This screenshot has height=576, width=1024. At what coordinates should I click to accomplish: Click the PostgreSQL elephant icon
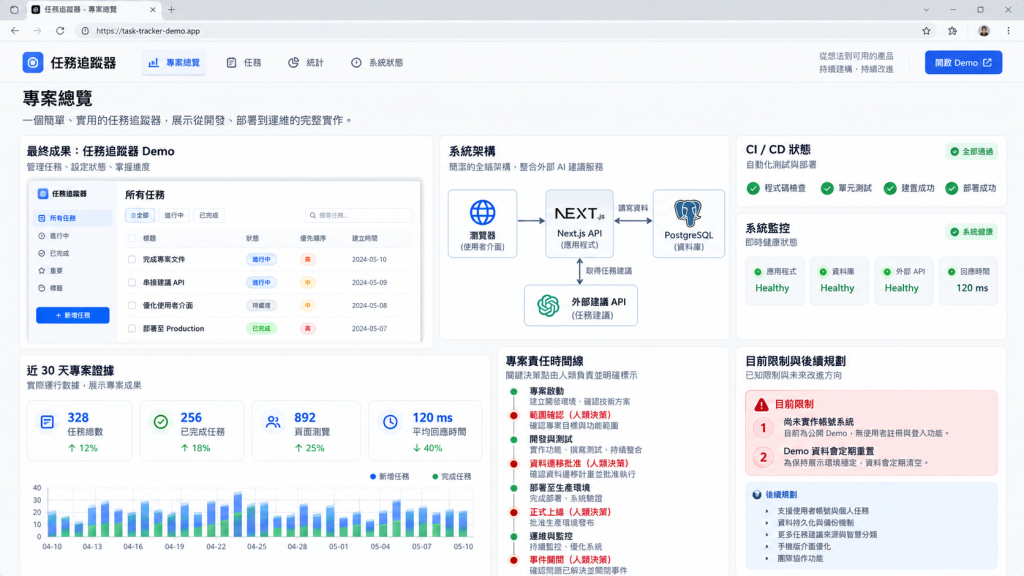tap(688, 214)
